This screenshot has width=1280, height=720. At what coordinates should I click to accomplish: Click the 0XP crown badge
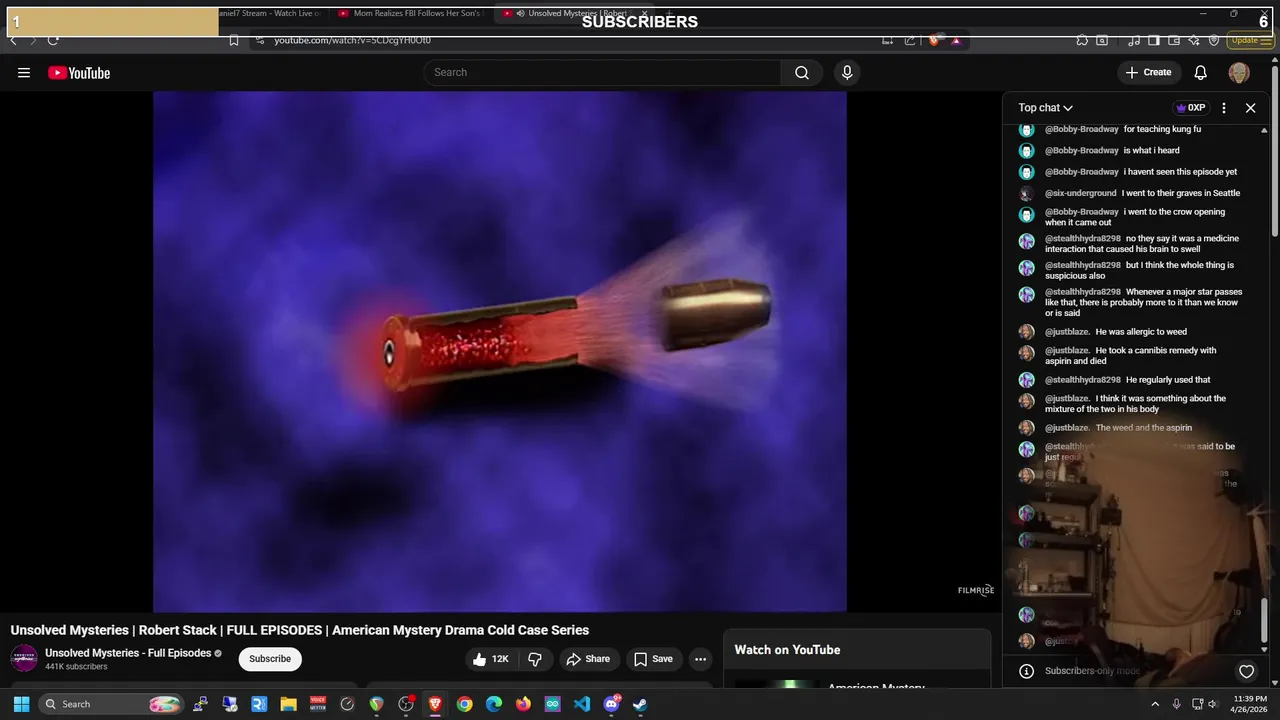click(1190, 108)
